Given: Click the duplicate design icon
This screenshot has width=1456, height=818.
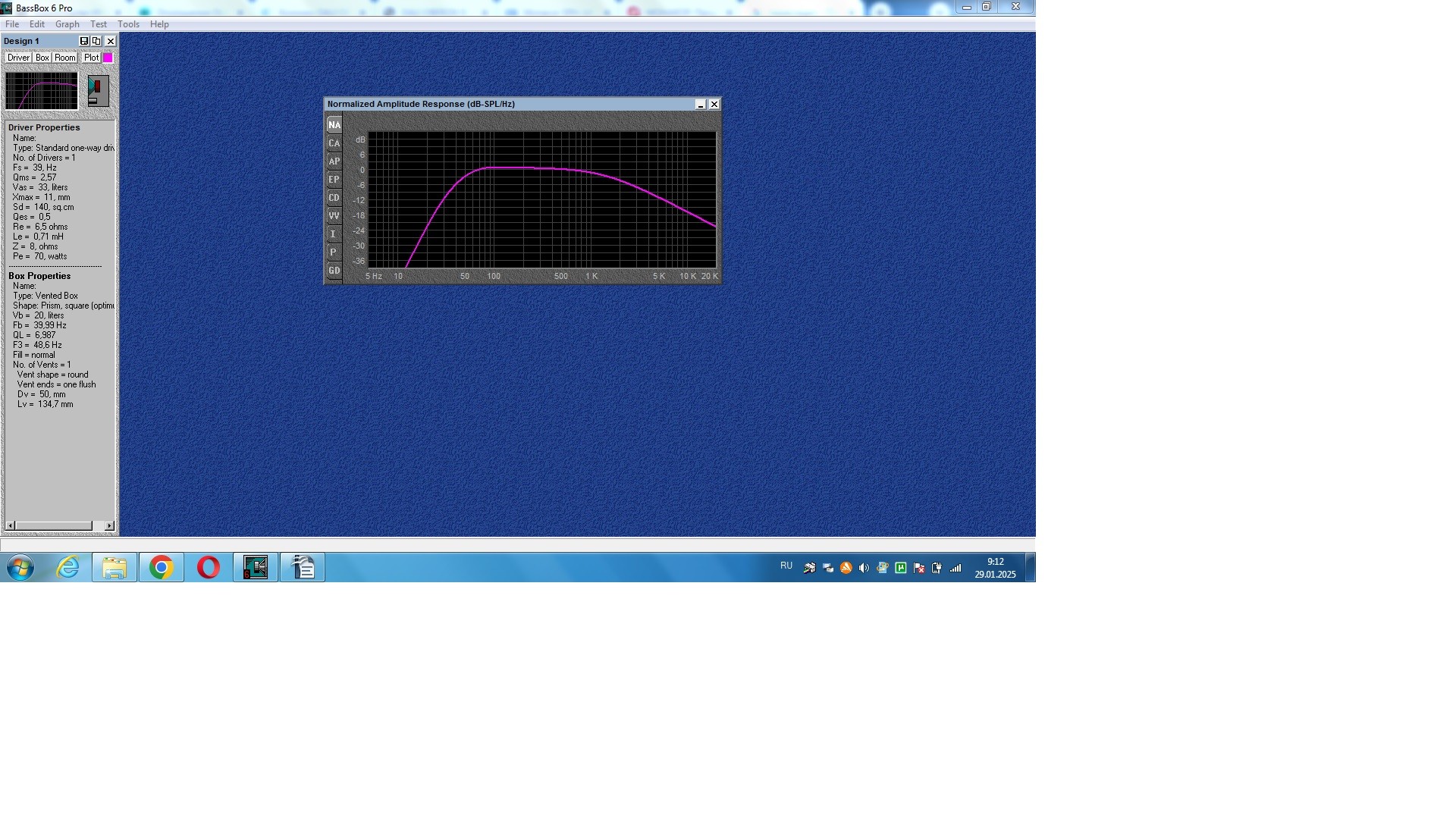Looking at the screenshot, I should click(x=96, y=41).
